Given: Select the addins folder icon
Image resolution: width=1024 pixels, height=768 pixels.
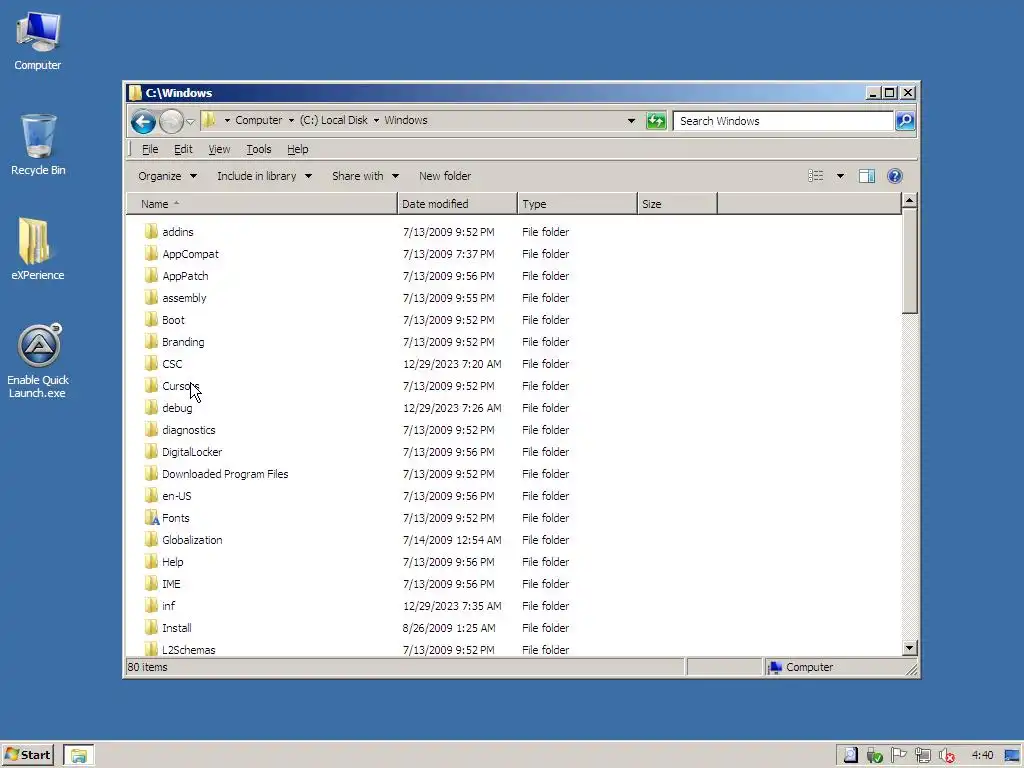Looking at the screenshot, I should [151, 231].
